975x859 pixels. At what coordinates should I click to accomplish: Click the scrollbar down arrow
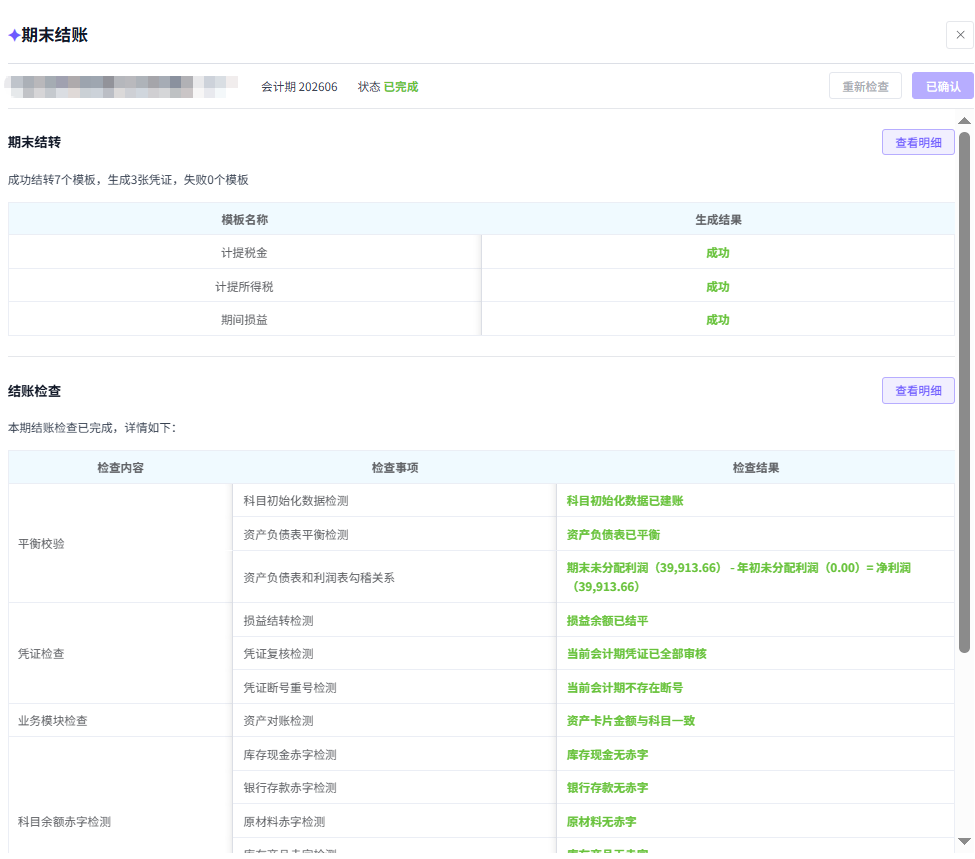[x=964, y=841]
